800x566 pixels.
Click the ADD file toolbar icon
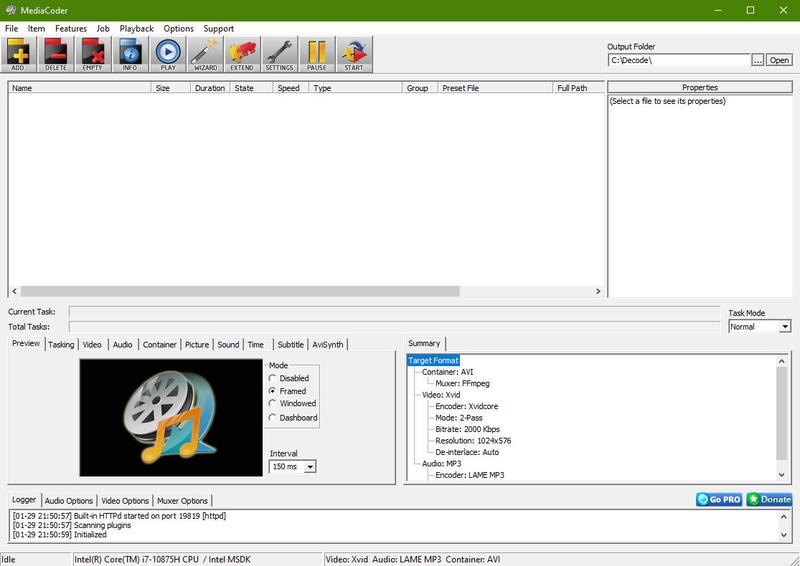point(19,54)
